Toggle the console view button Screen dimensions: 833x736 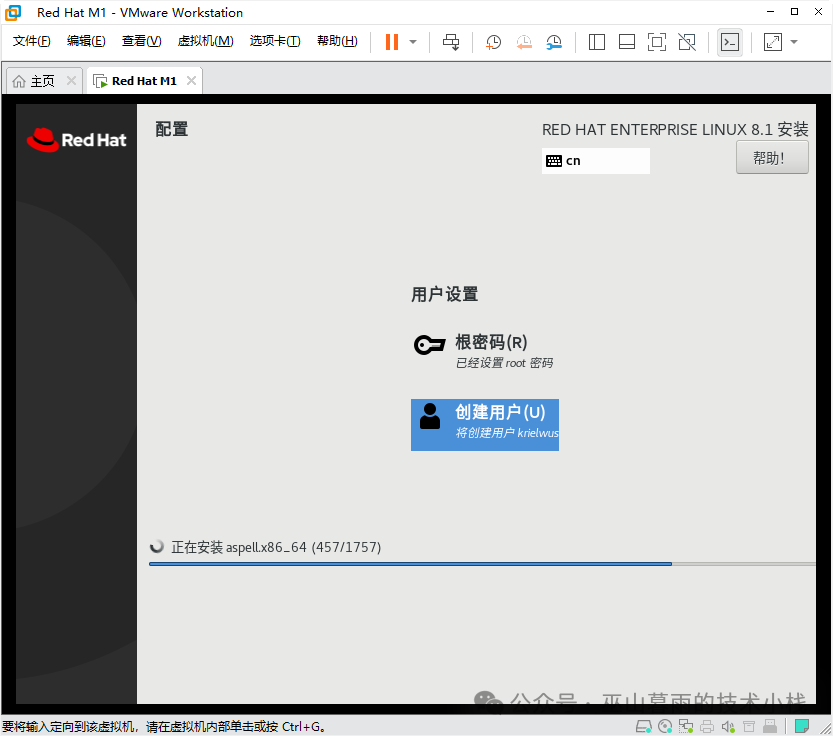click(730, 42)
